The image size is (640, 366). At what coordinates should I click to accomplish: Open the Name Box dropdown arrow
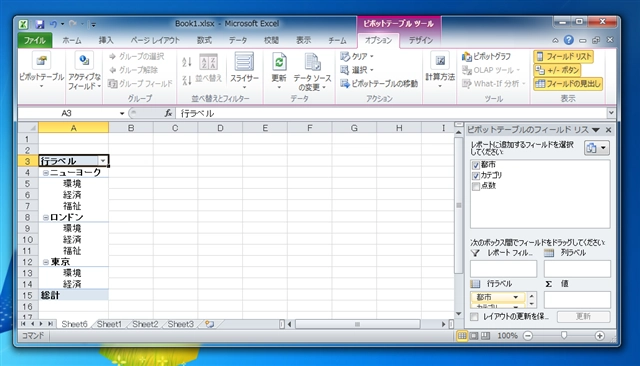pyautogui.click(x=122, y=113)
